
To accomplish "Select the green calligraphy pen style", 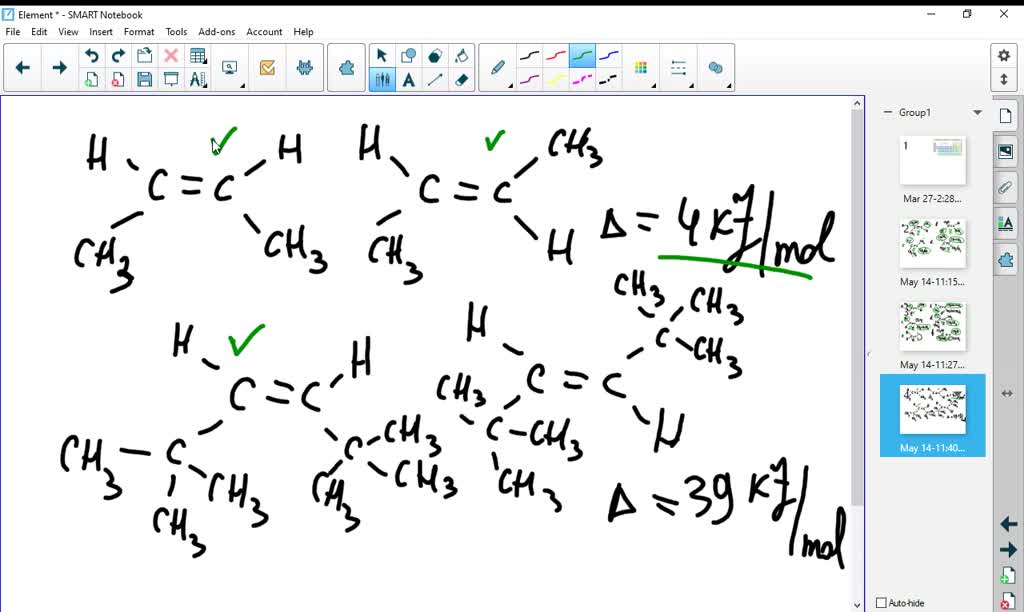I will tap(581, 57).
